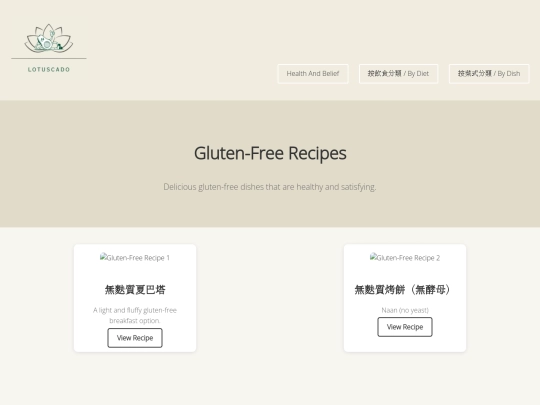The image size is (540, 405).
Task: Click the 'light and fluffy gluten-free' description
Action: point(135,315)
